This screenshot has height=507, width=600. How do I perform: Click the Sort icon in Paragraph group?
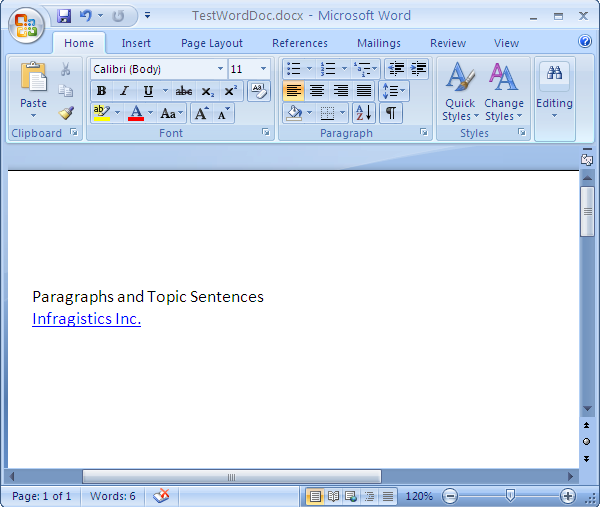coord(363,113)
